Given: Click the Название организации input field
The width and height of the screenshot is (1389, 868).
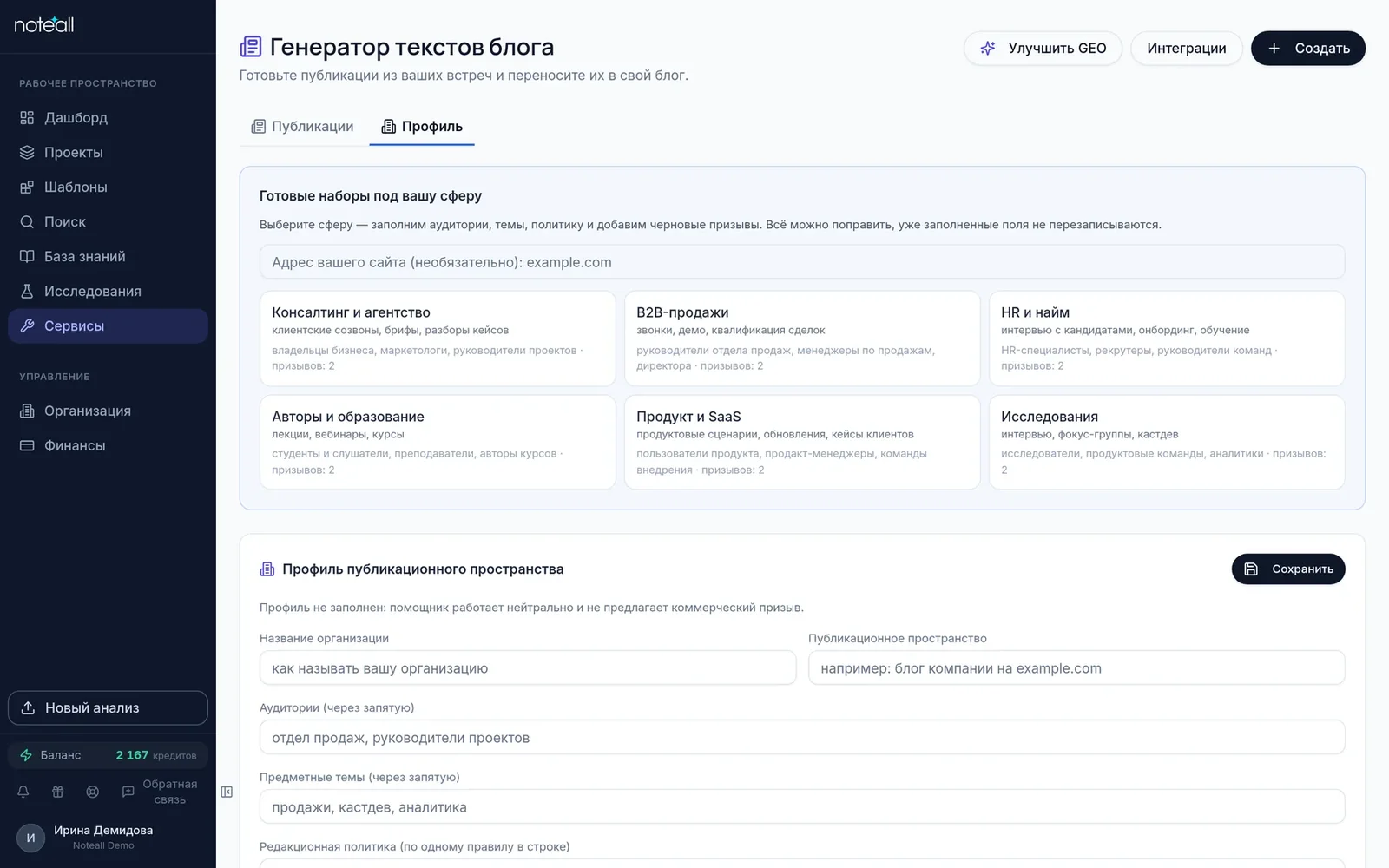Looking at the screenshot, I should tap(528, 668).
